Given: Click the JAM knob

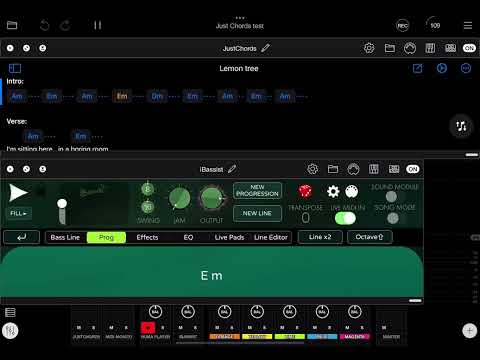Looking at the screenshot, I should tap(179, 199).
